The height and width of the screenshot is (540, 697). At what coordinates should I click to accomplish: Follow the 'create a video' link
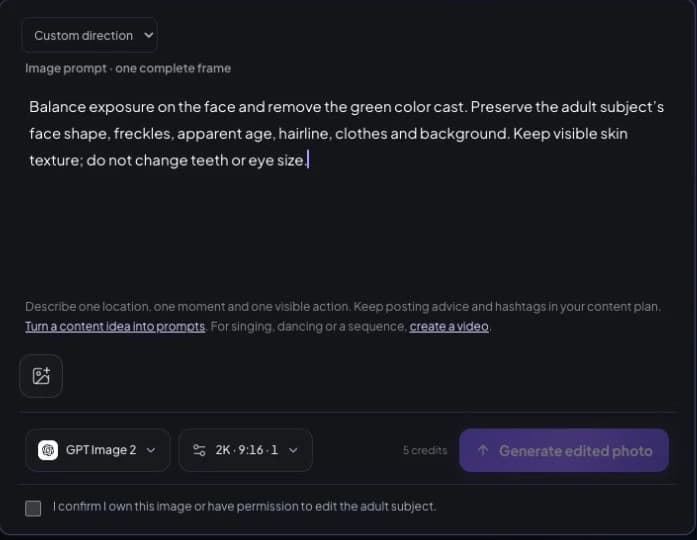pos(449,327)
